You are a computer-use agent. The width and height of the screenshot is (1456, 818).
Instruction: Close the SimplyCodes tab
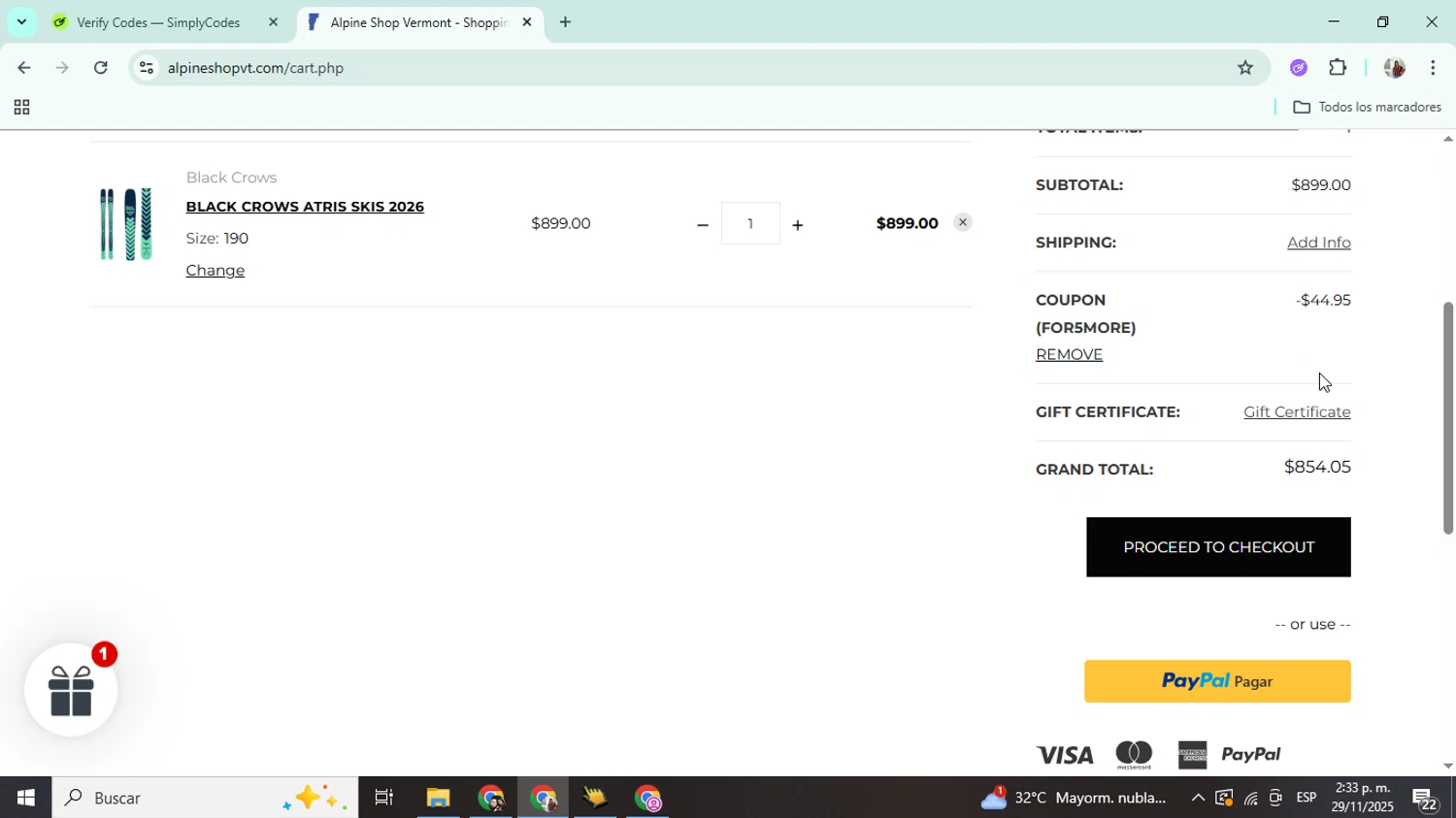point(273,21)
